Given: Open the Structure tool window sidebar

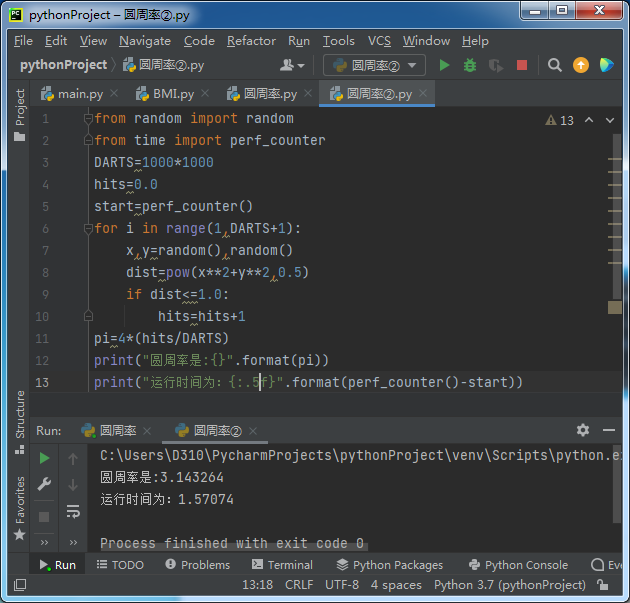Looking at the screenshot, I should click(19, 421).
